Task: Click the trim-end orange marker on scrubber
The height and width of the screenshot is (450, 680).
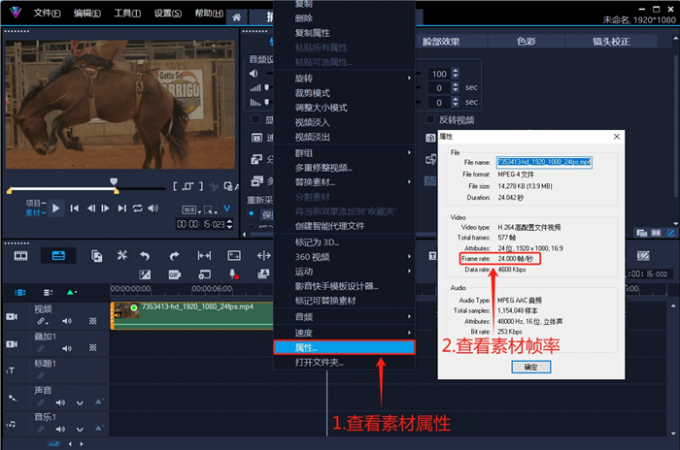Action: click(x=116, y=190)
